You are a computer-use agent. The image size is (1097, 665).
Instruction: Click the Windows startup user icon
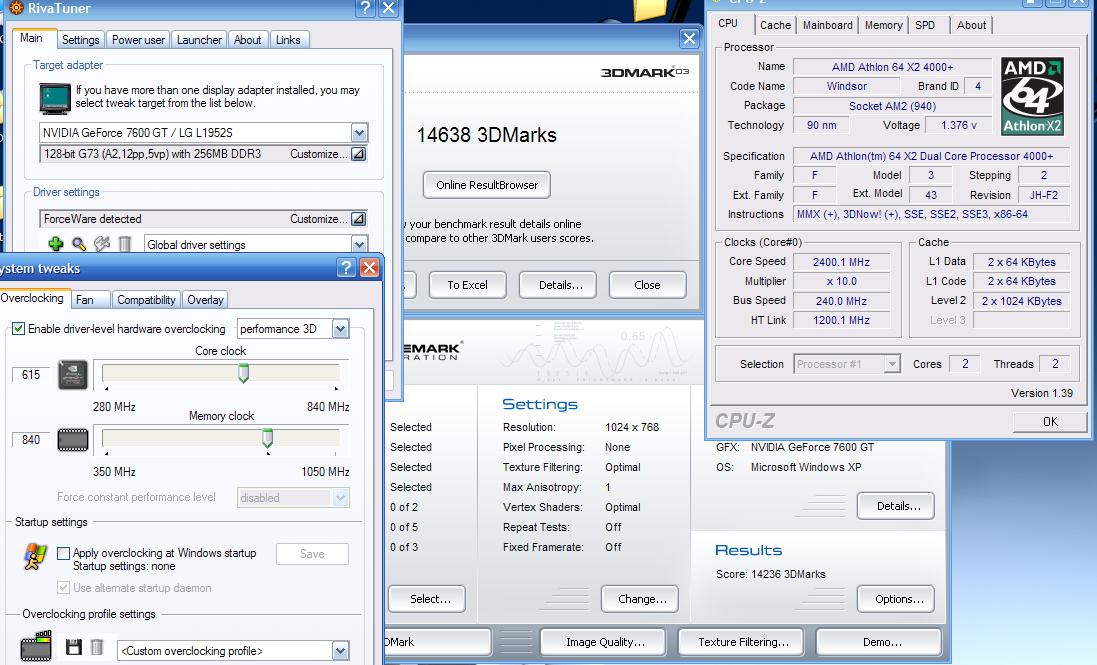tap(34, 557)
